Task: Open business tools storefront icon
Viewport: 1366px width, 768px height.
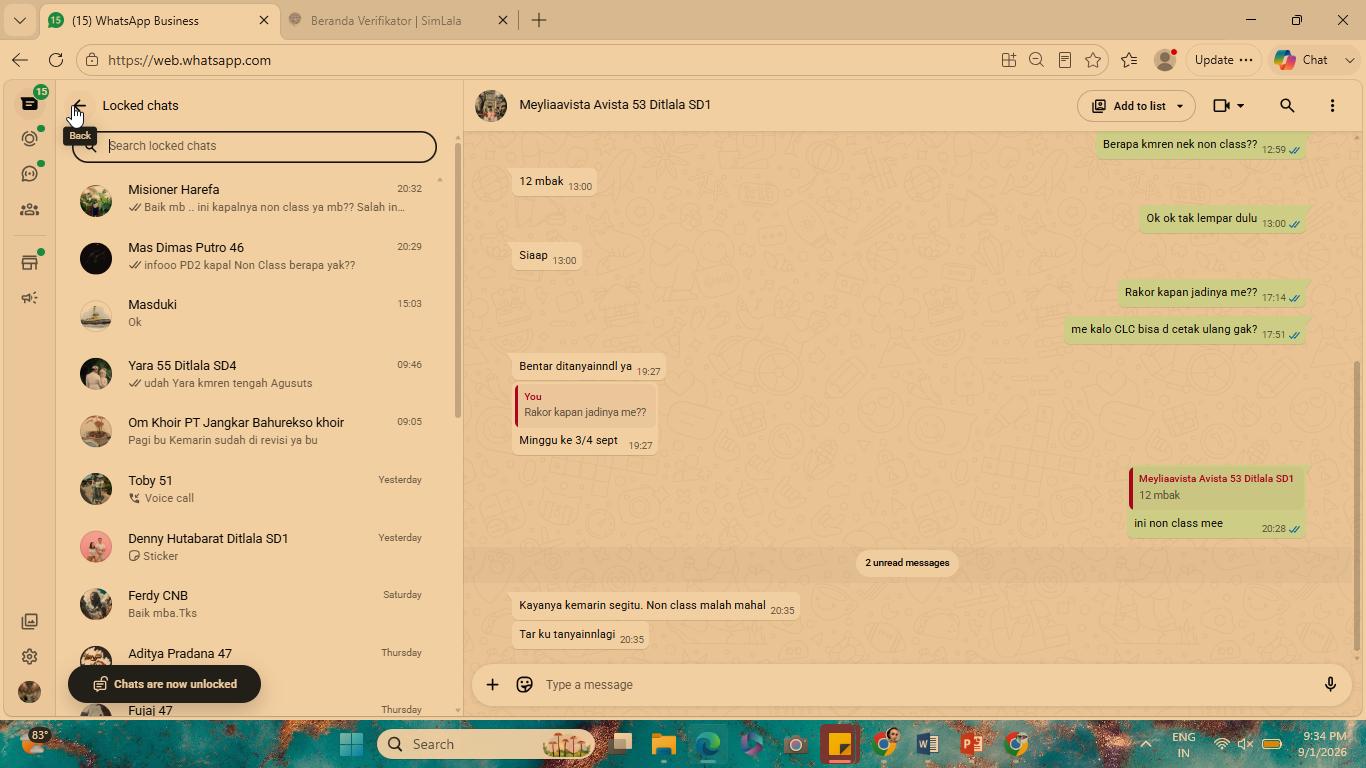Action: click(29, 263)
